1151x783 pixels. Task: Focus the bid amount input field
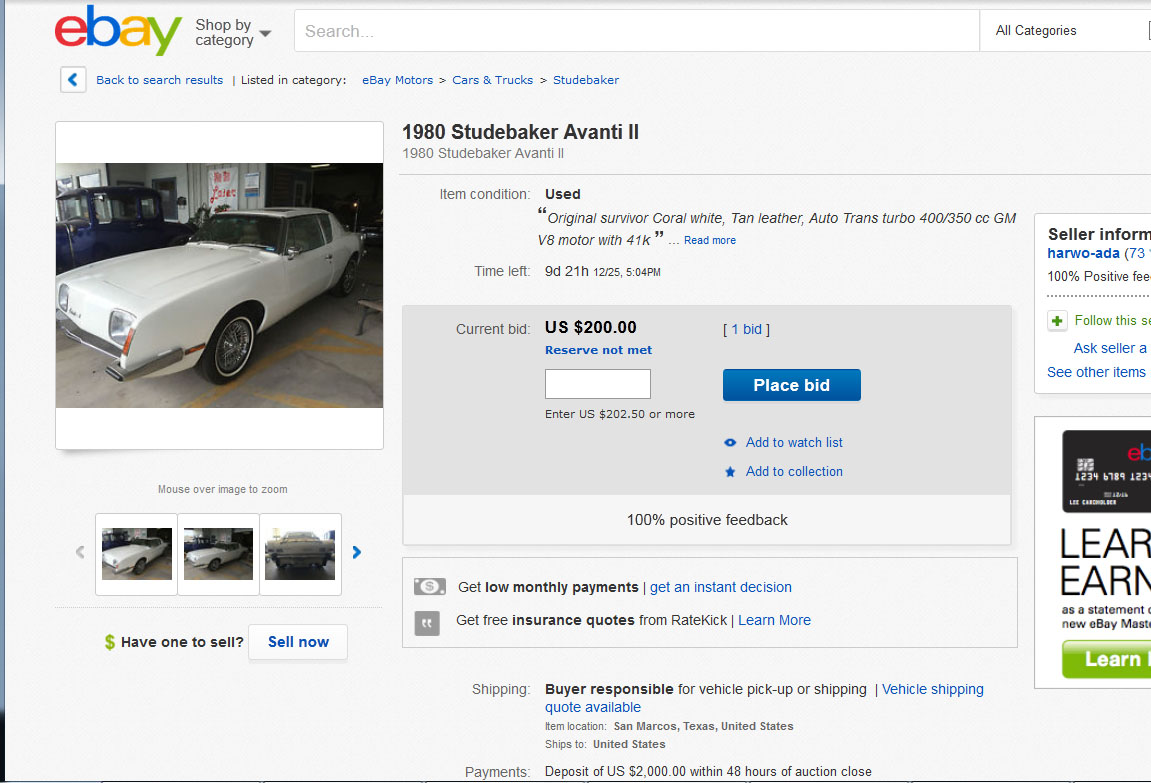click(597, 384)
